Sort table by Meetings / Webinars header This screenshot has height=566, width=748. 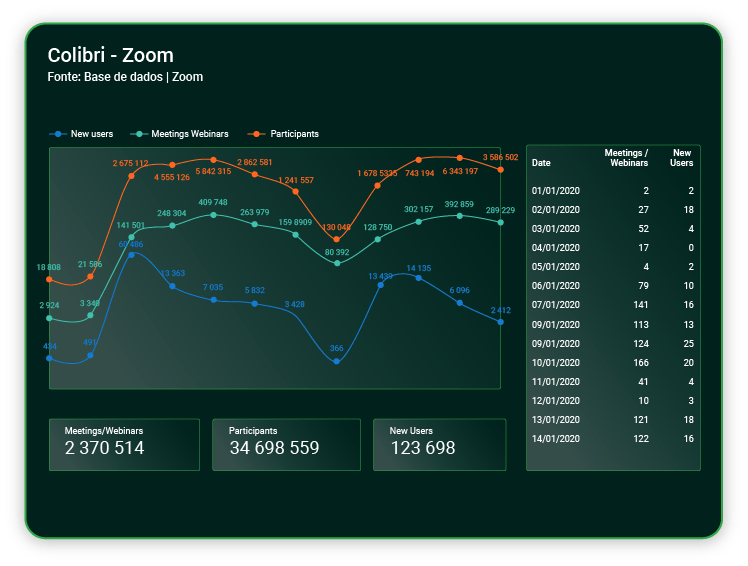626,158
